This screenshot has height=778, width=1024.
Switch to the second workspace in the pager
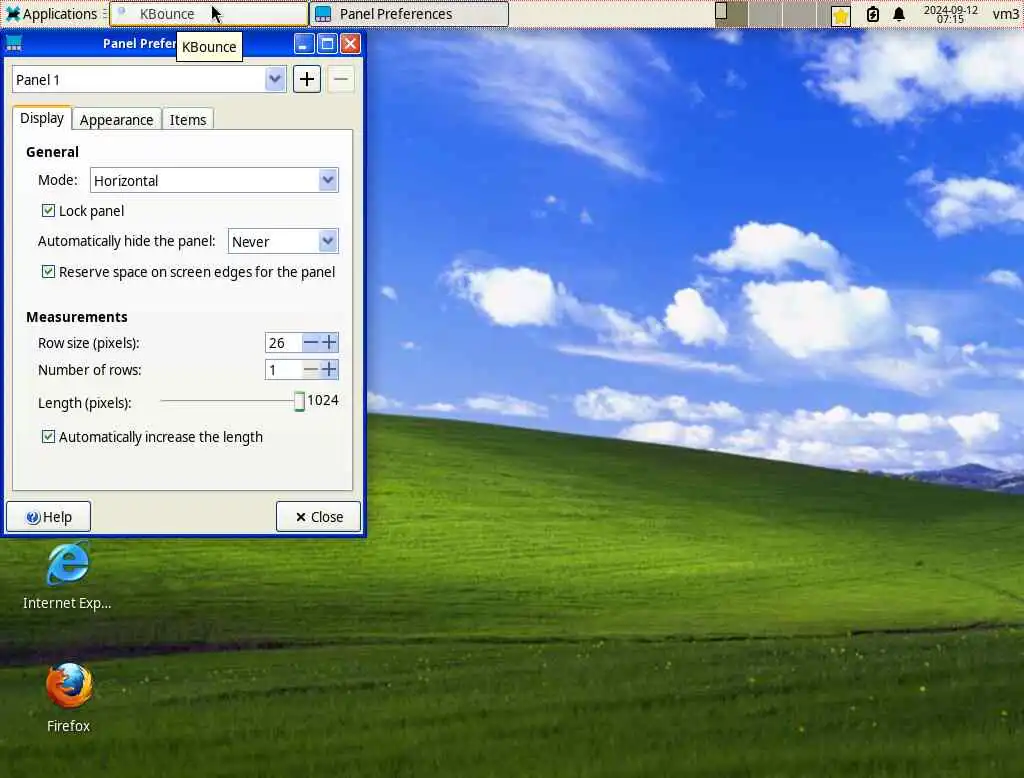(x=765, y=14)
